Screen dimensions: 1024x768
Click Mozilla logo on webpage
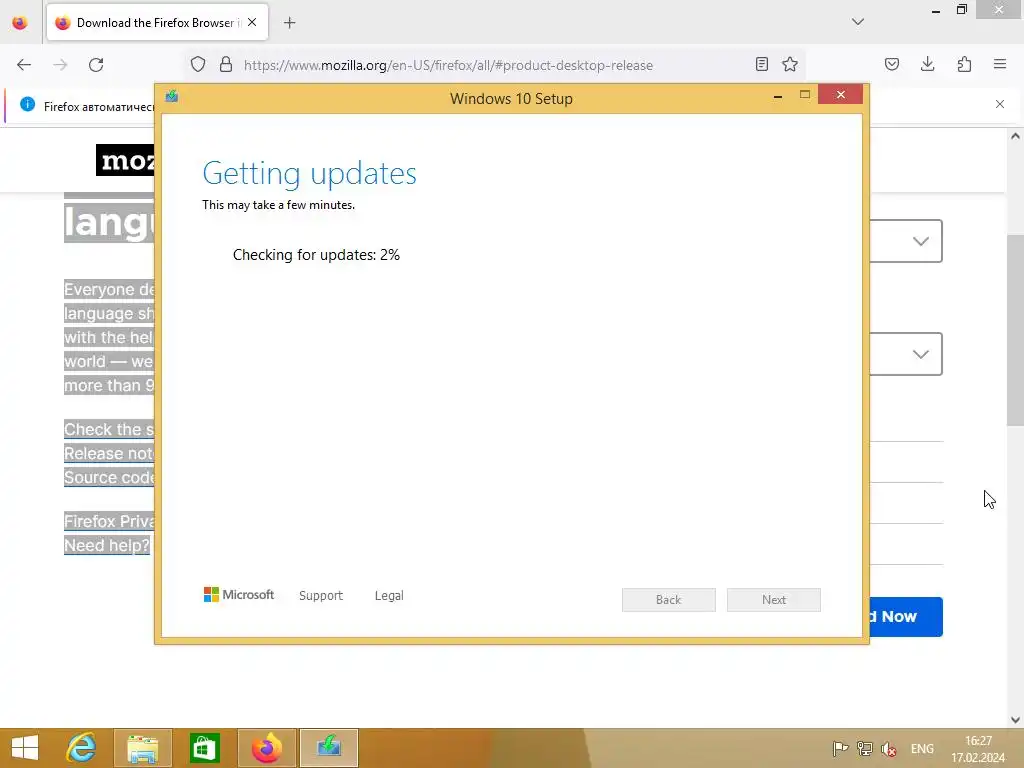[125, 160]
